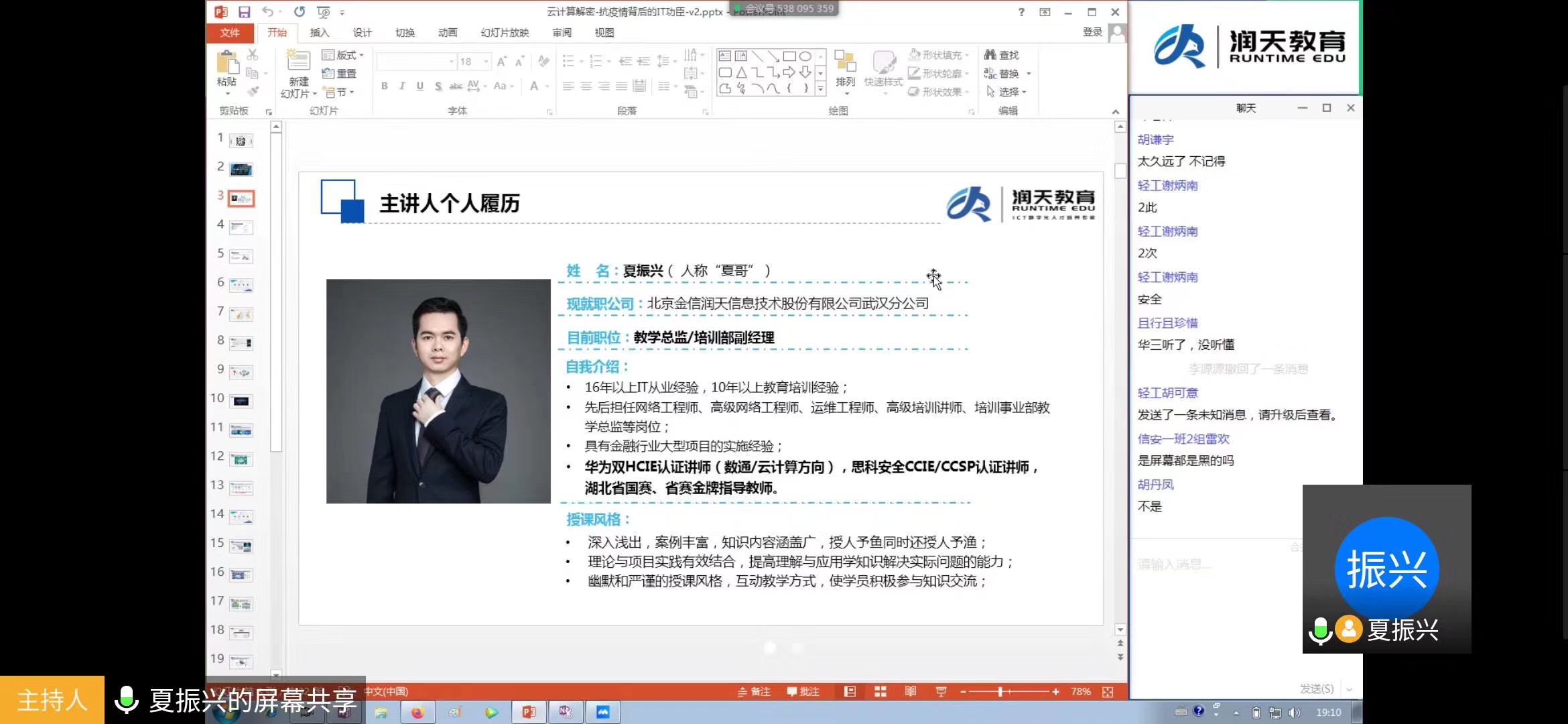Open the Insert (插入) ribbon tab
The width and height of the screenshot is (1568, 724).
[319, 33]
